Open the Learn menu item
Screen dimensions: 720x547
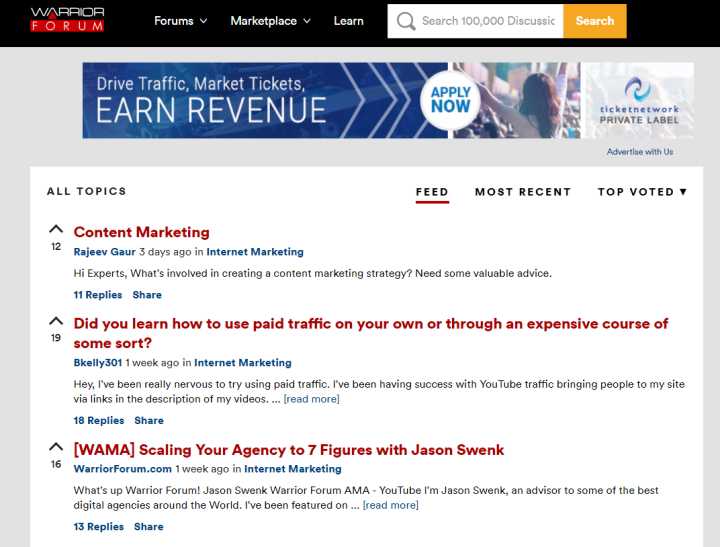pyautogui.click(x=348, y=21)
